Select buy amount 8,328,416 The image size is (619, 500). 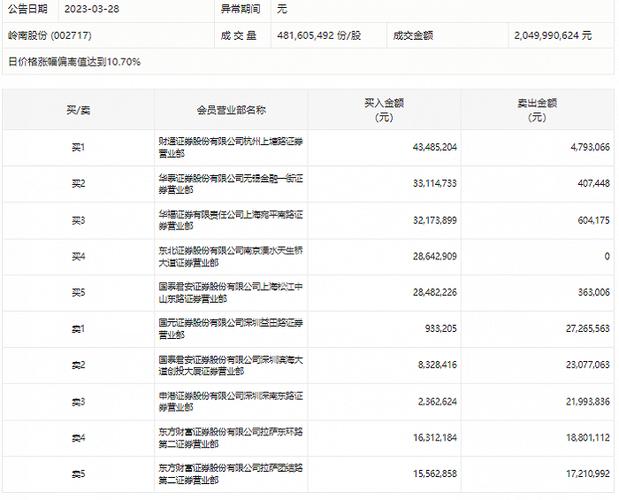pyautogui.click(x=437, y=365)
